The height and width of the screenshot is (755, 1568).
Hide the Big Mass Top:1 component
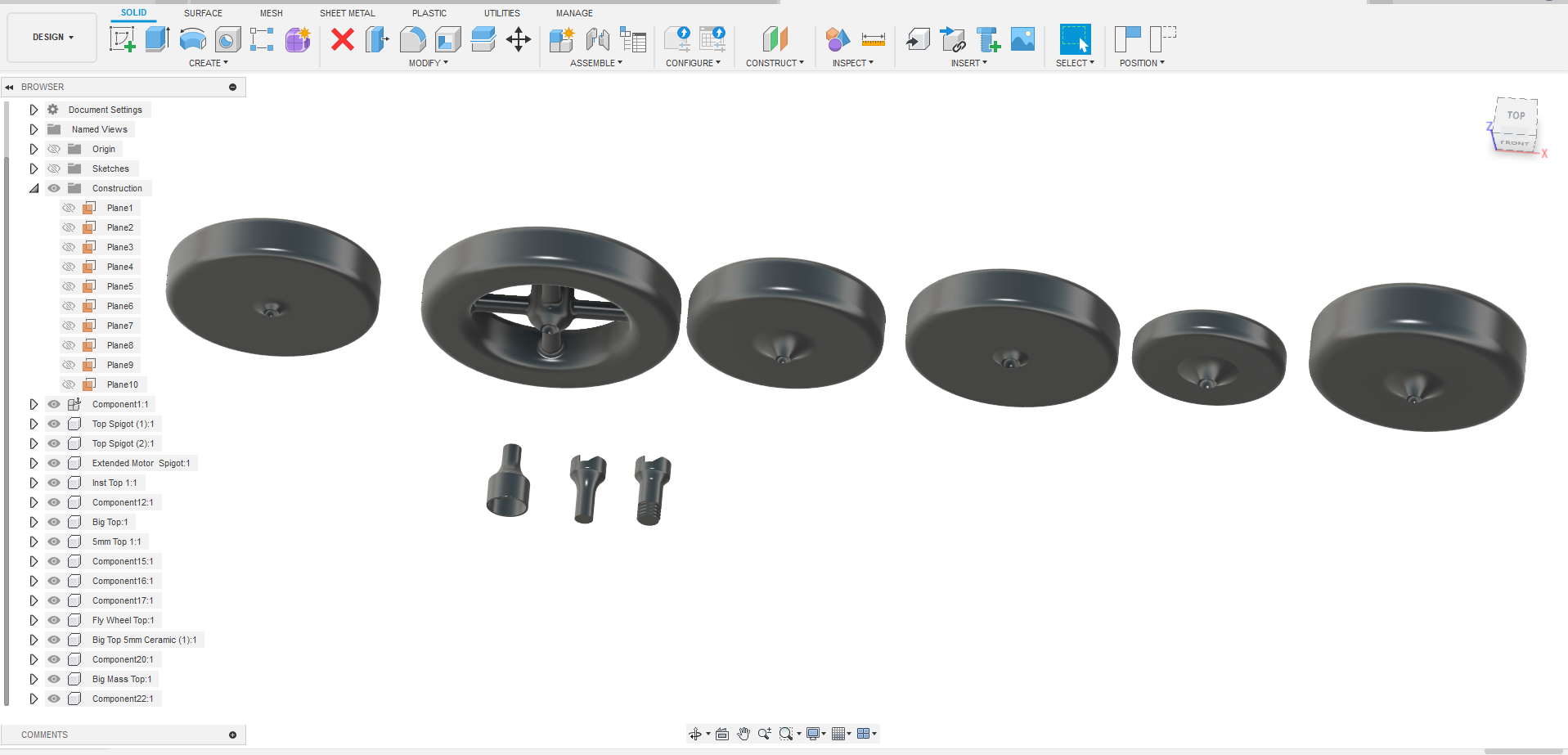point(54,679)
